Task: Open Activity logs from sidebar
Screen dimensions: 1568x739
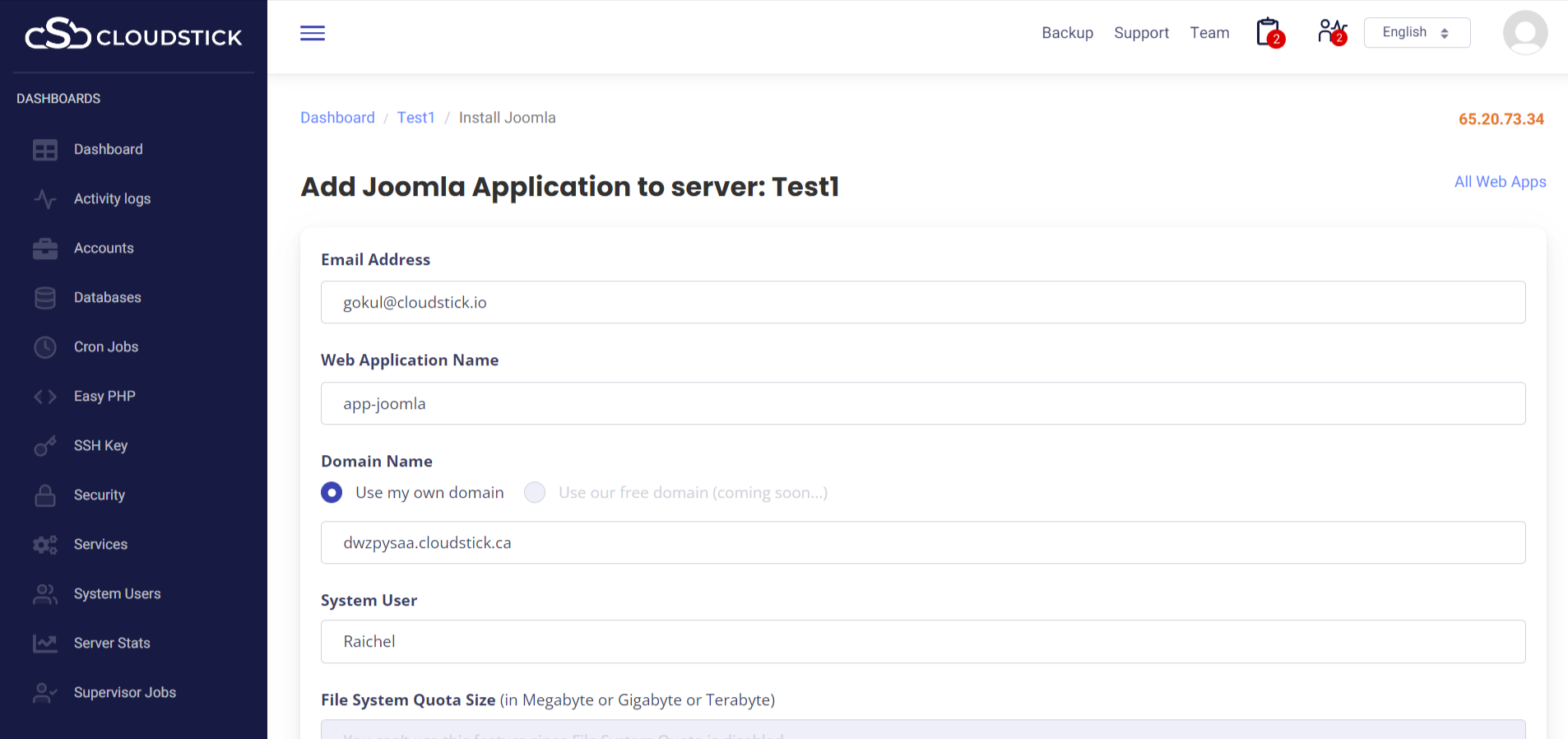Action: coord(112,198)
